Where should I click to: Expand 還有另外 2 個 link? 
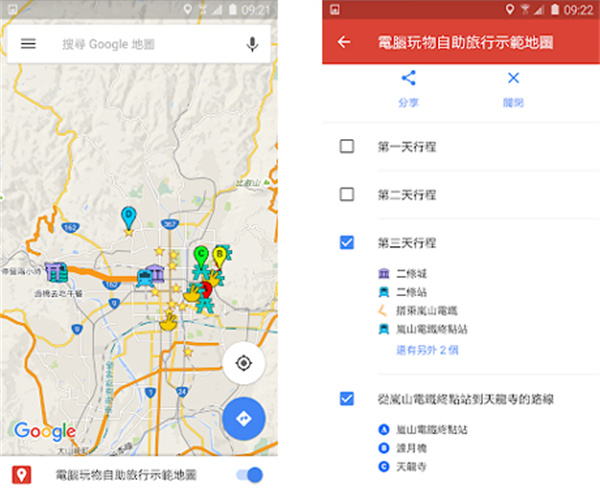pos(427,350)
